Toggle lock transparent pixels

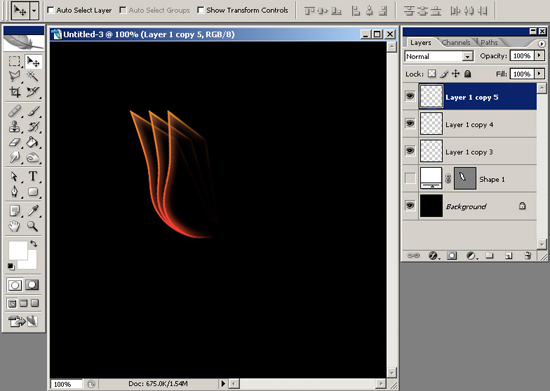click(x=432, y=74)
